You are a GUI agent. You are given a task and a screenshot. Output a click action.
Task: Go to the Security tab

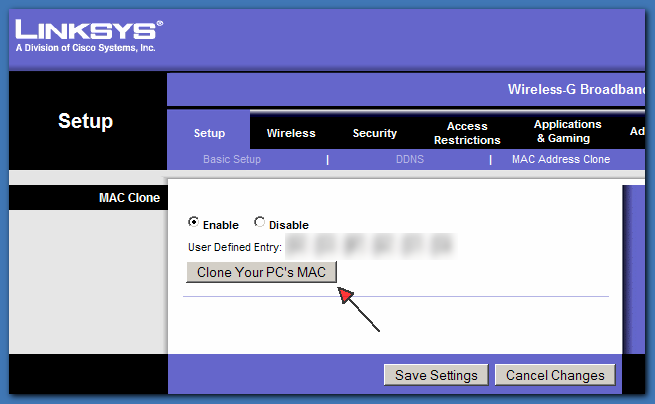pyautogui.click(x=375, y=133)
